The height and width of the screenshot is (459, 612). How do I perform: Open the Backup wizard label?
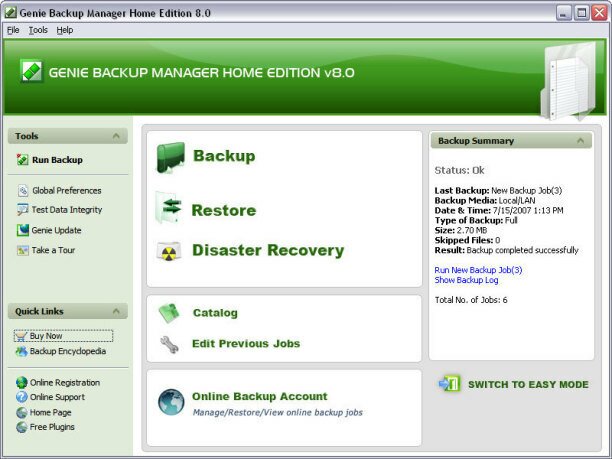[224, 156]
